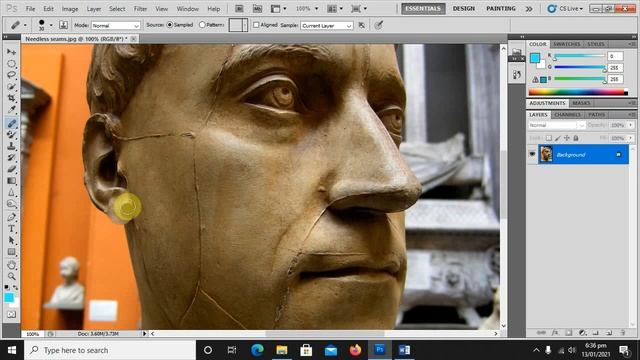Select the Lasso tool
Image resolution: width=640 pixels, height=360 pixels.
click(11, 75)
